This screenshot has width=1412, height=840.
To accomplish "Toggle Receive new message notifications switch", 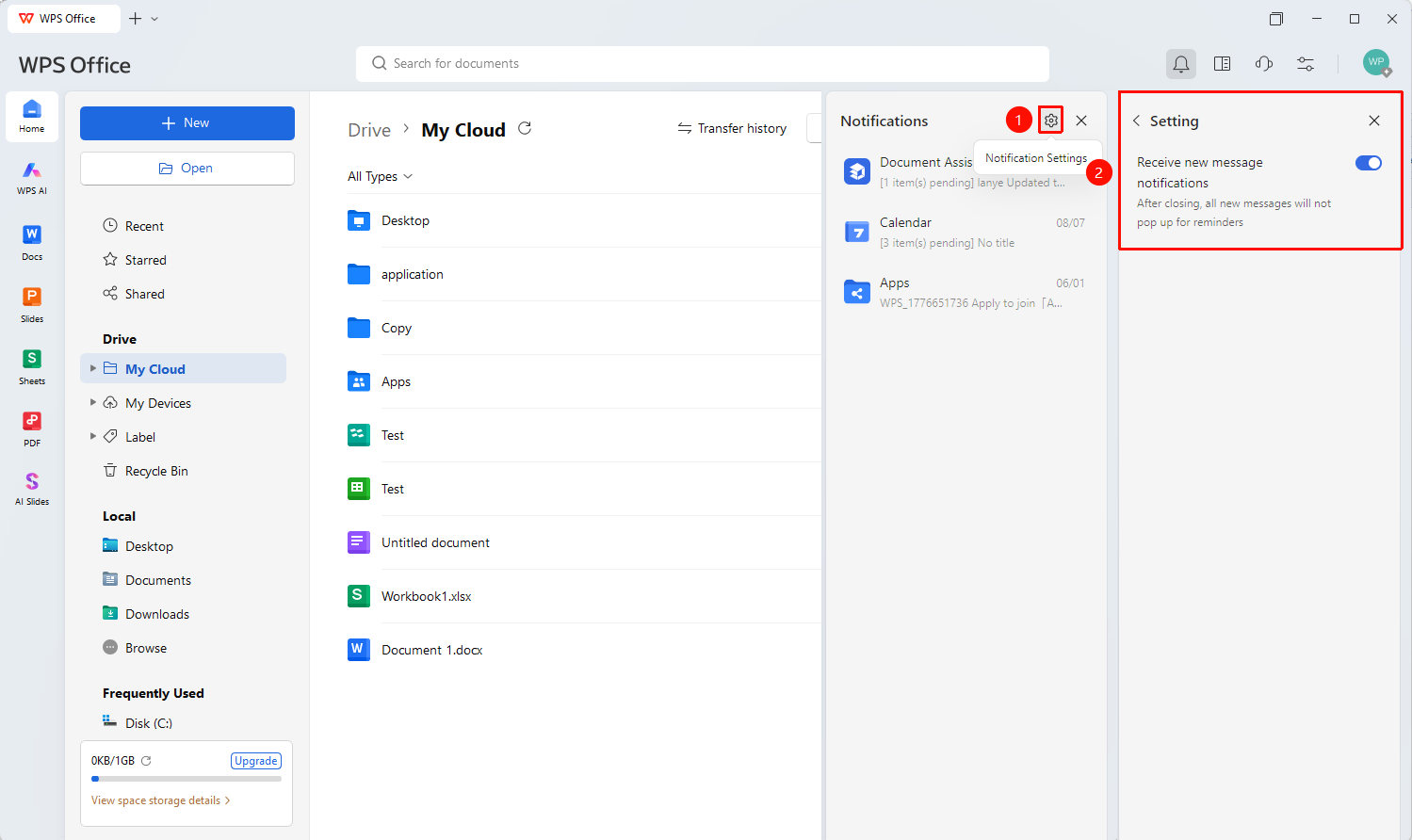I will coord(1369,163).
